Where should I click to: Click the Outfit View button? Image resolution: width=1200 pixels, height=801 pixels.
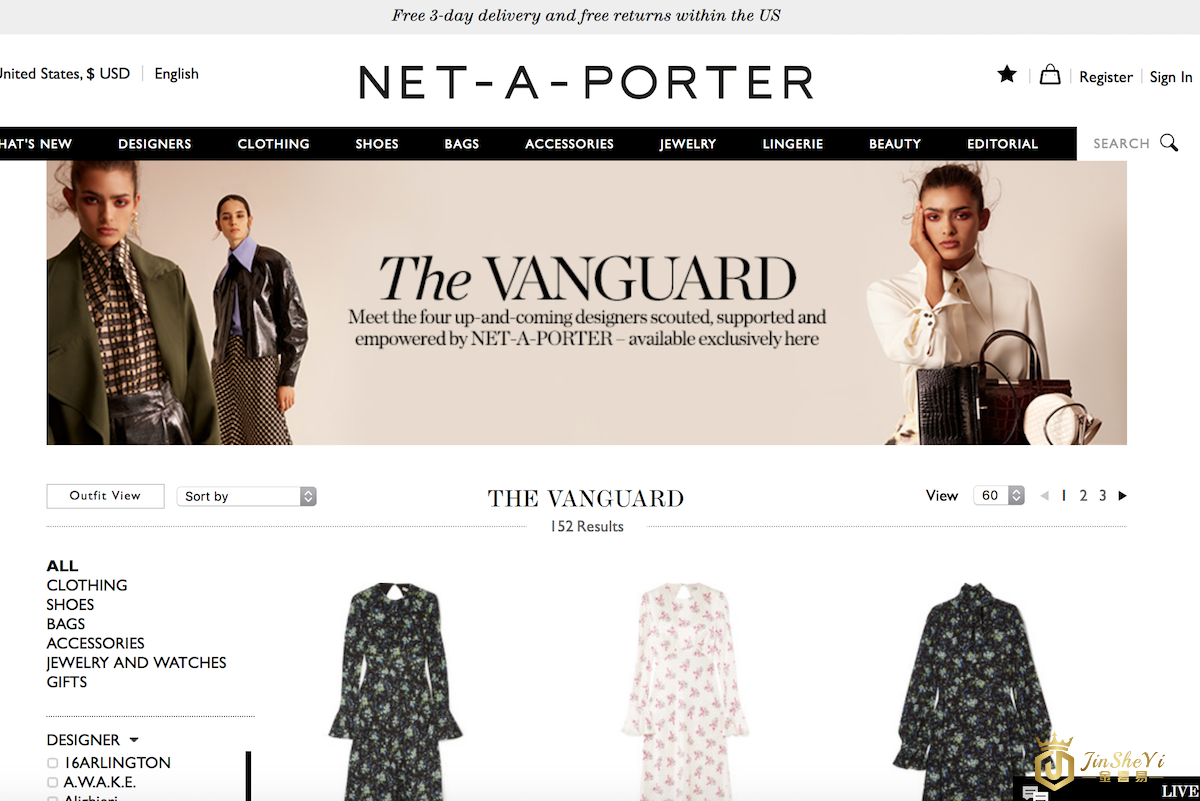click(x=105, y=496)
